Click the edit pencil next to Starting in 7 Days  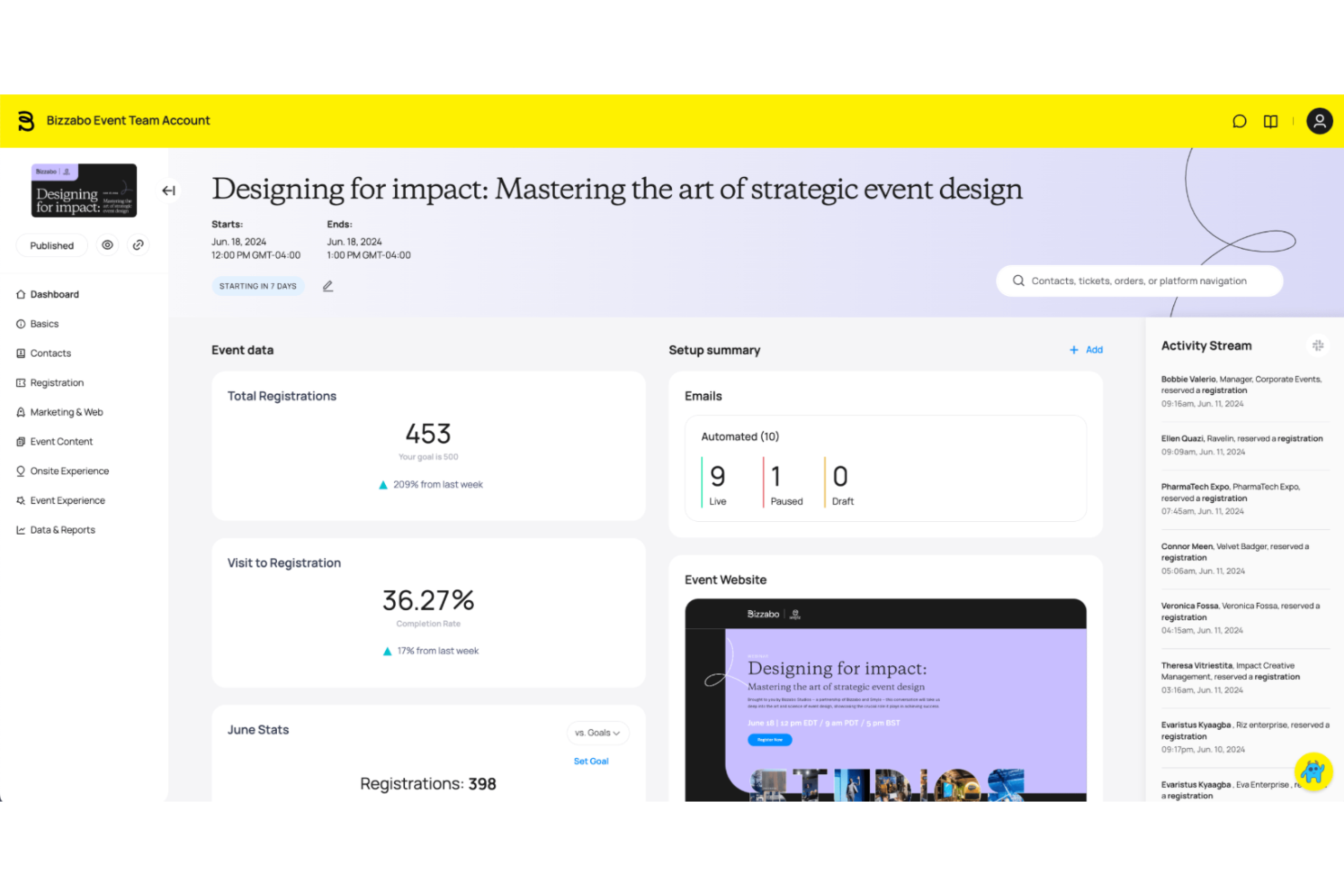[x=328, y=285]
